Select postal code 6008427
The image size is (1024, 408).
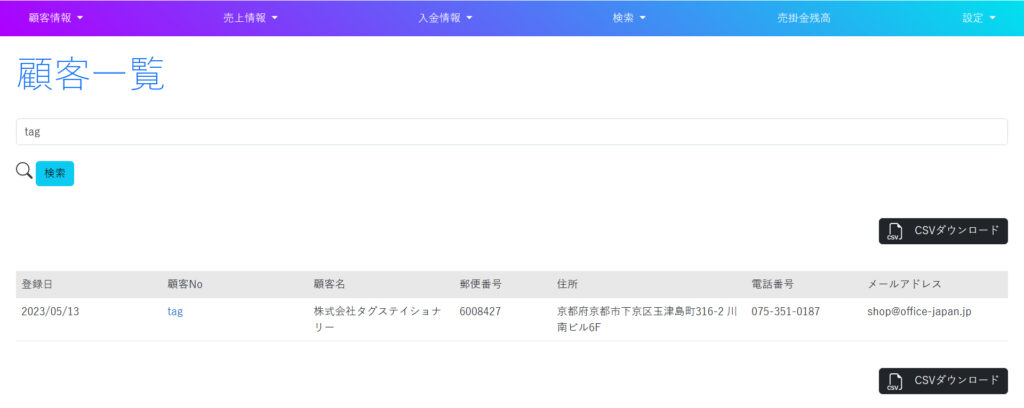pyautogui.click(x=480, y=311)
